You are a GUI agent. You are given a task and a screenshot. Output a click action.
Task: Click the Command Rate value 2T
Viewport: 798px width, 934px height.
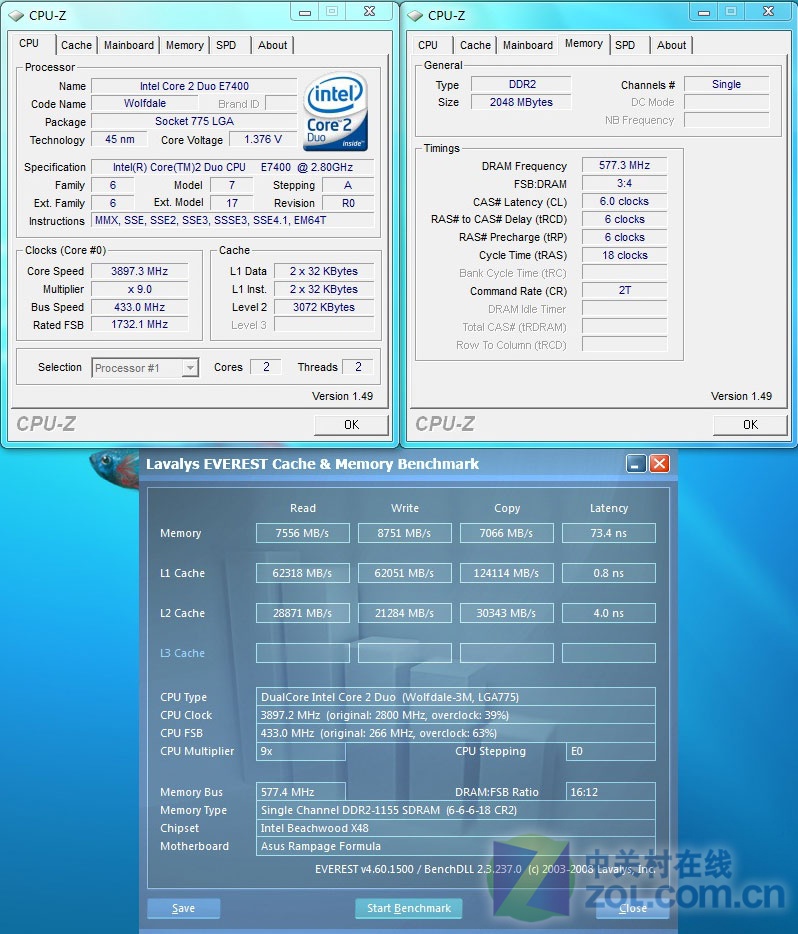click(x=624, y=291)
